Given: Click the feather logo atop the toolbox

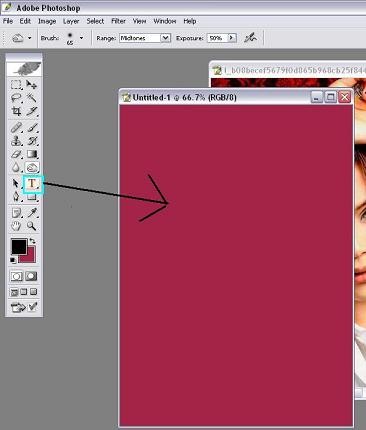Looking at the screenshot, I should point(24,69).
